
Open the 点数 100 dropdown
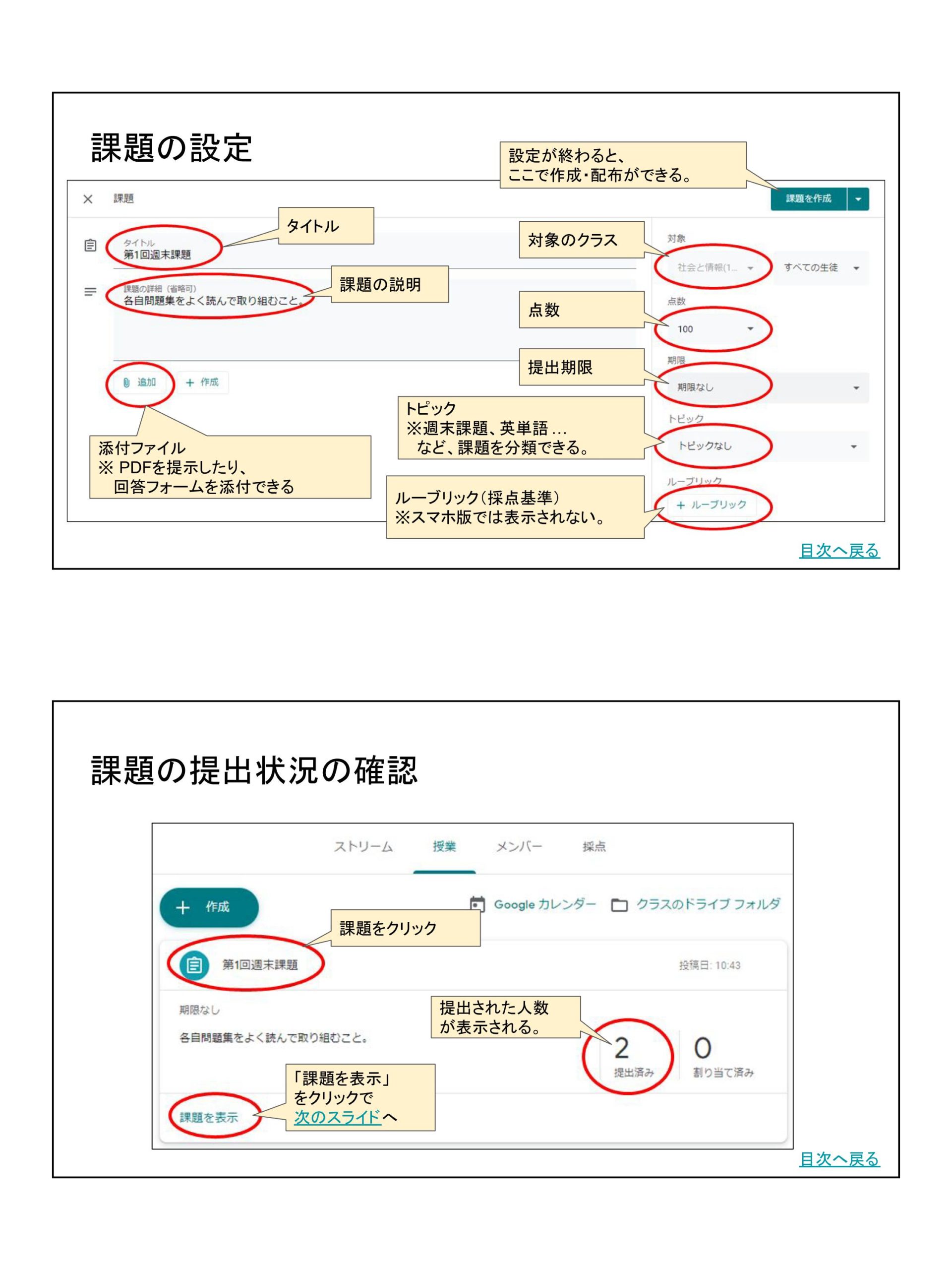pos(714,329)
